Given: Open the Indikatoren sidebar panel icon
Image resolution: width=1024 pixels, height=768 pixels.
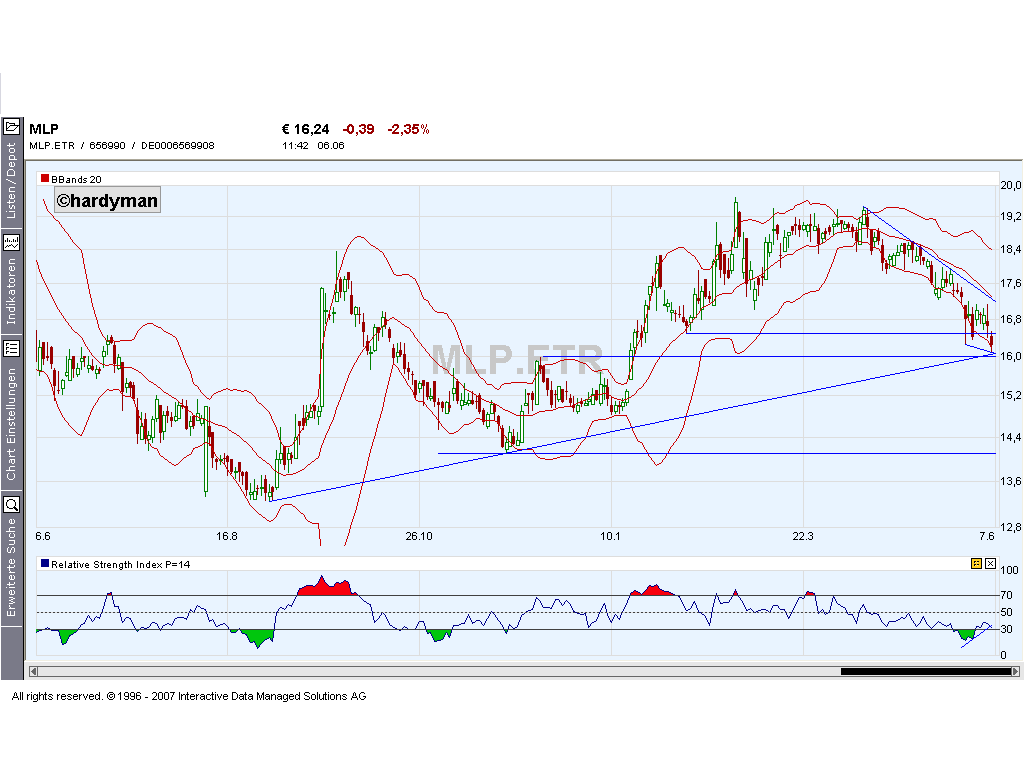Looking at the screenshot, I should point(12,241).
